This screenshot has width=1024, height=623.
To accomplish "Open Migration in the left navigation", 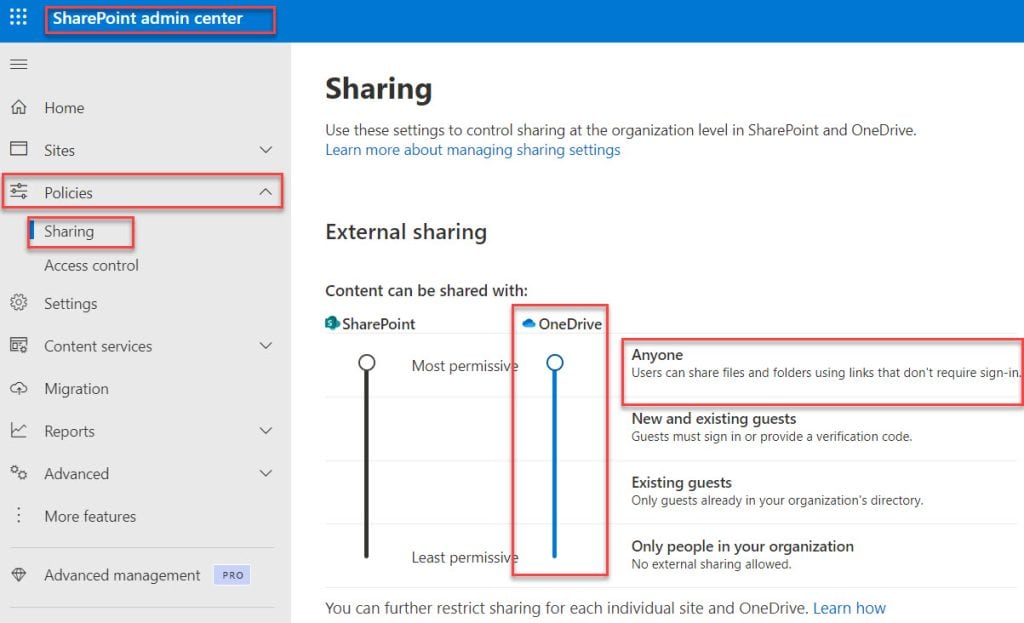I will 76,389.
